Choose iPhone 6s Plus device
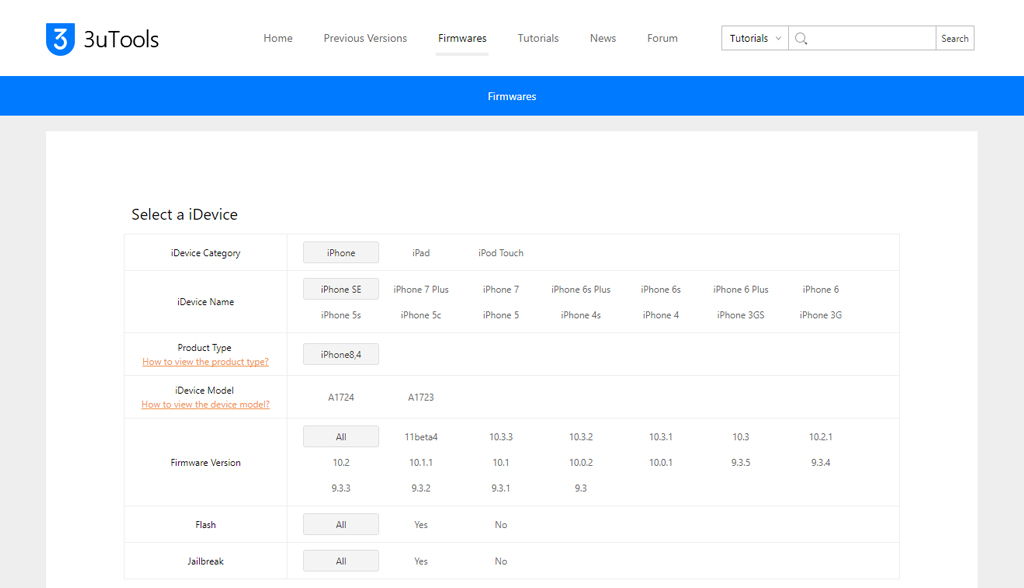1024x588 pixels. (581, 289)
